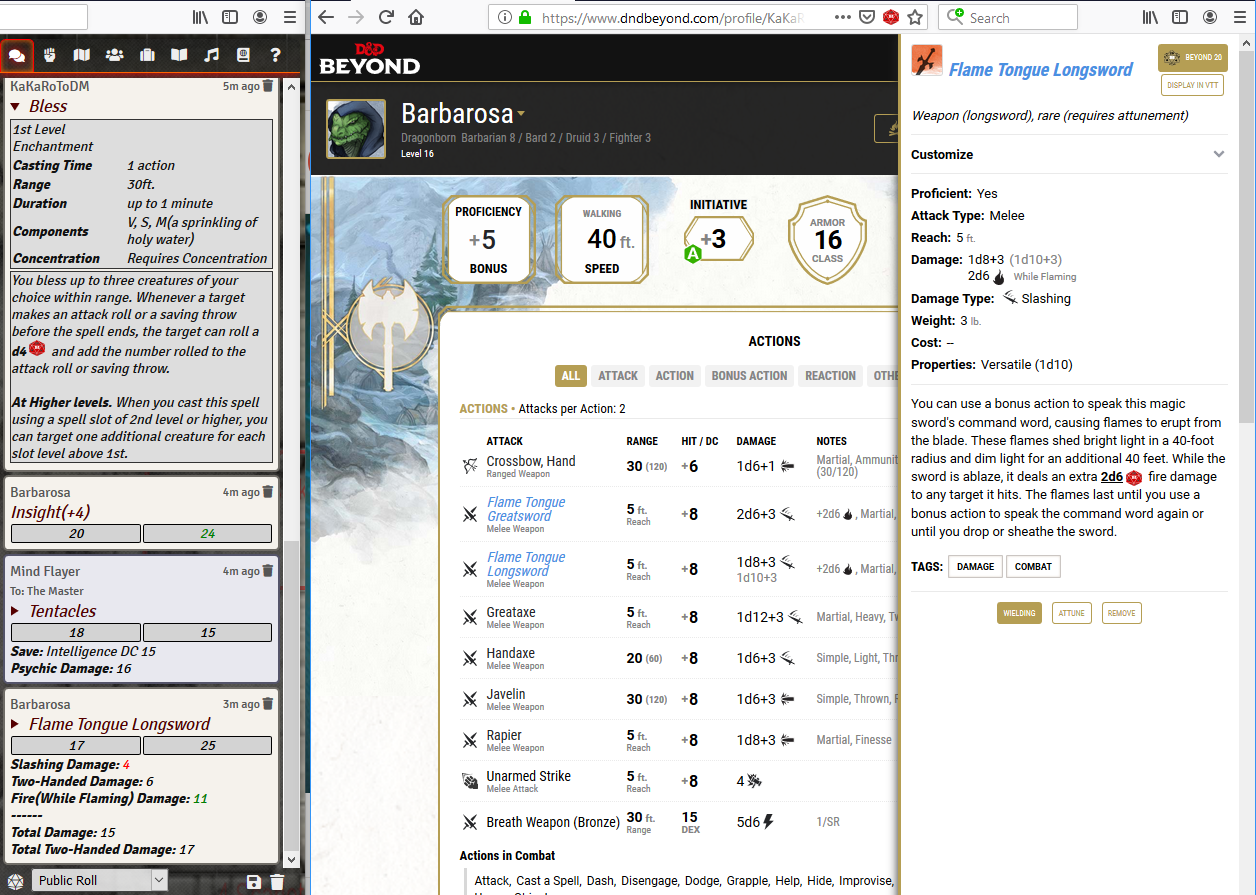Click the DAMAGE tag
Screen dimensions: 1256x895
[975, 567]
